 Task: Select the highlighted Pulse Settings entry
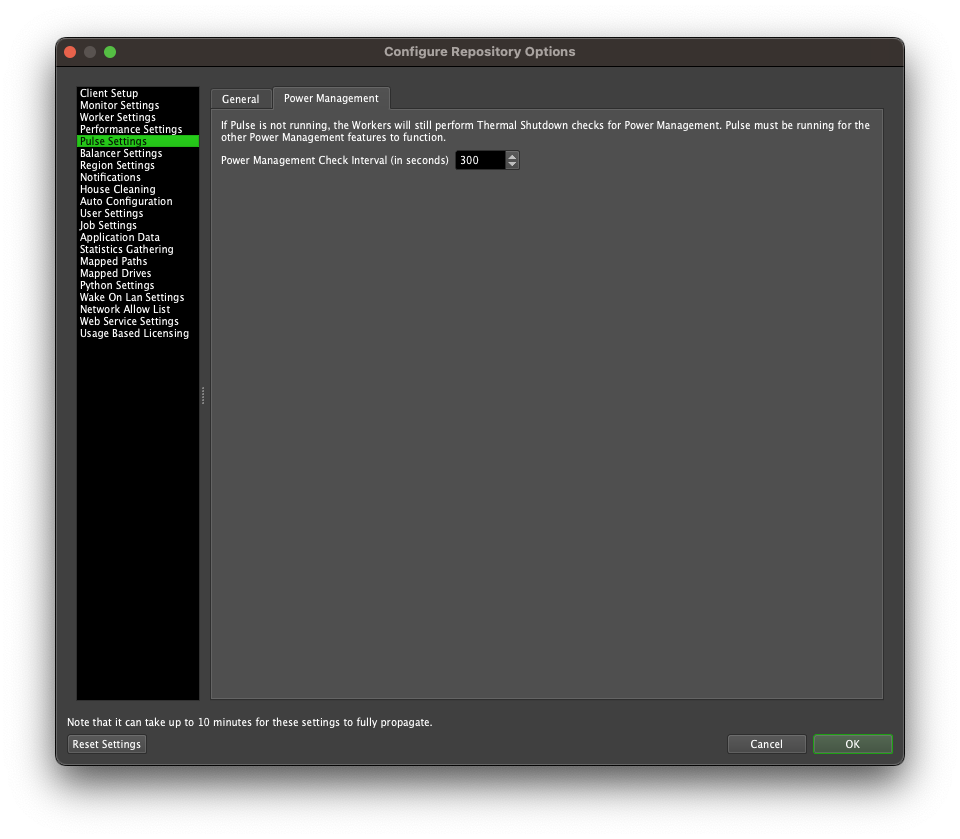coord(138,141)
